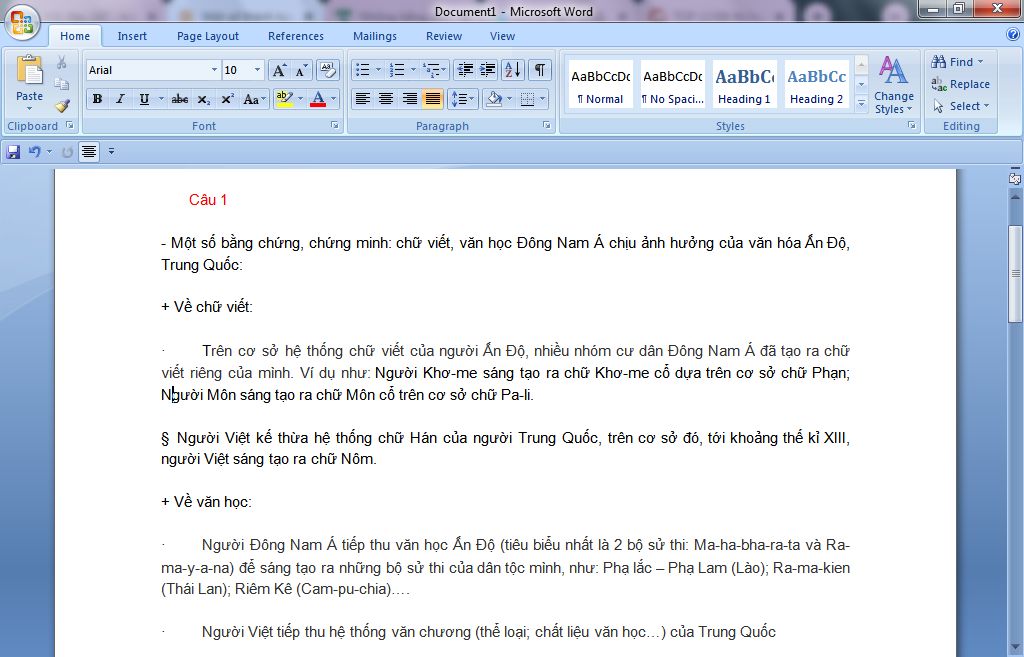The width and height of the screenshot is (1024, 657).
Task: Click the Decrease Indent icon
Action: 465,70
